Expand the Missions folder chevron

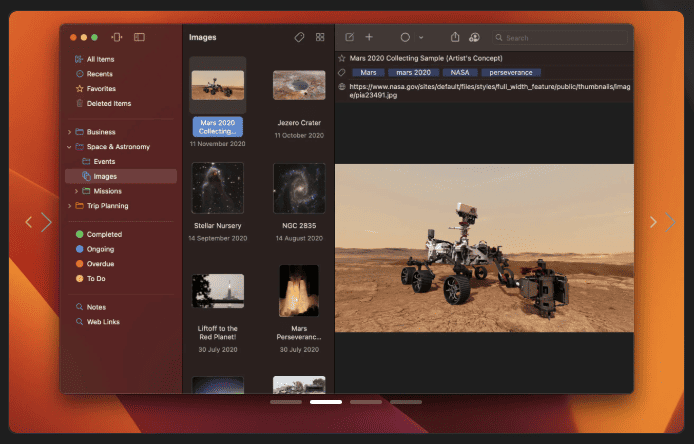[76, 191]
